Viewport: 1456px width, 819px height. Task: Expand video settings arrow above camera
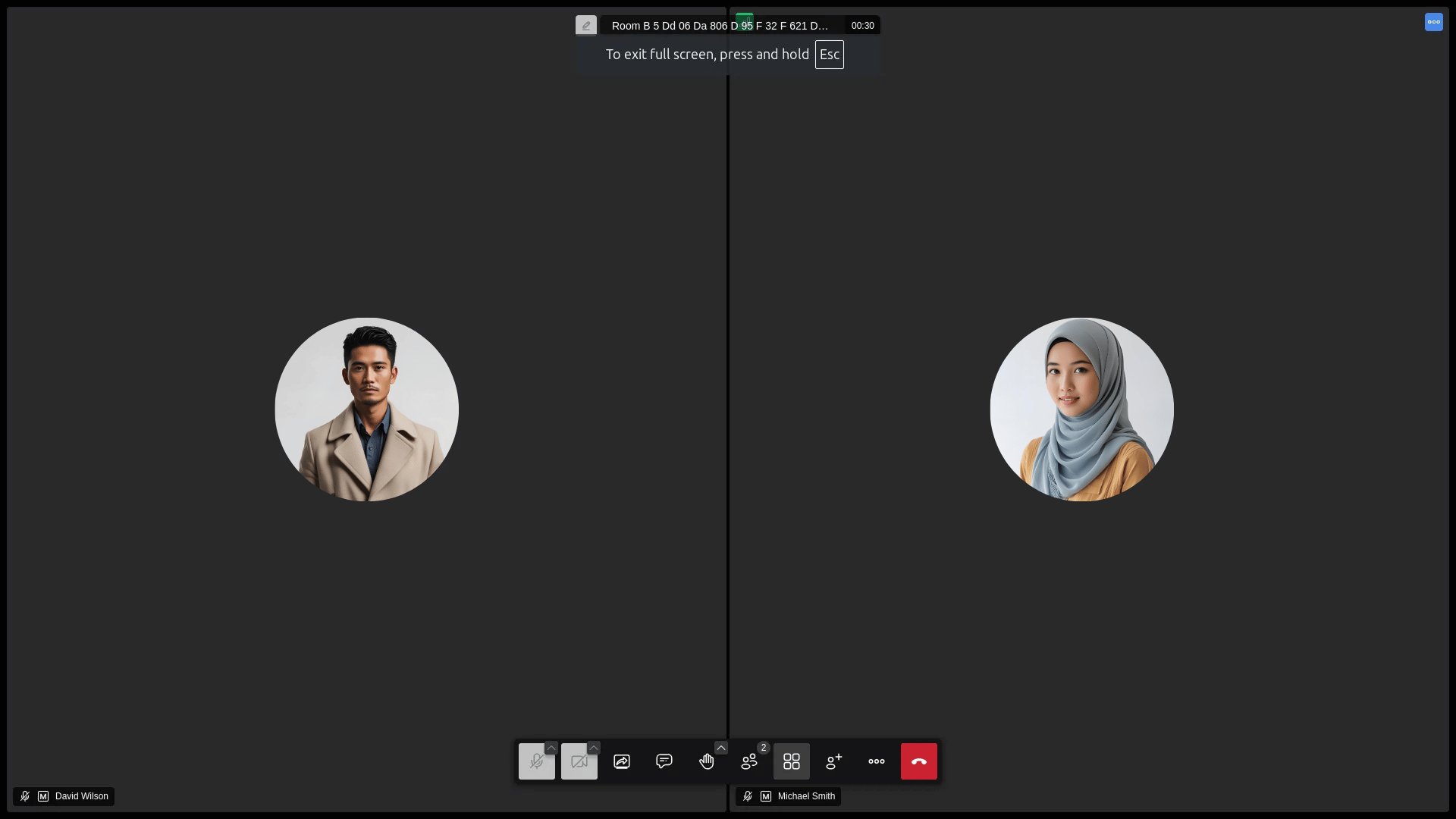point(594,748)
